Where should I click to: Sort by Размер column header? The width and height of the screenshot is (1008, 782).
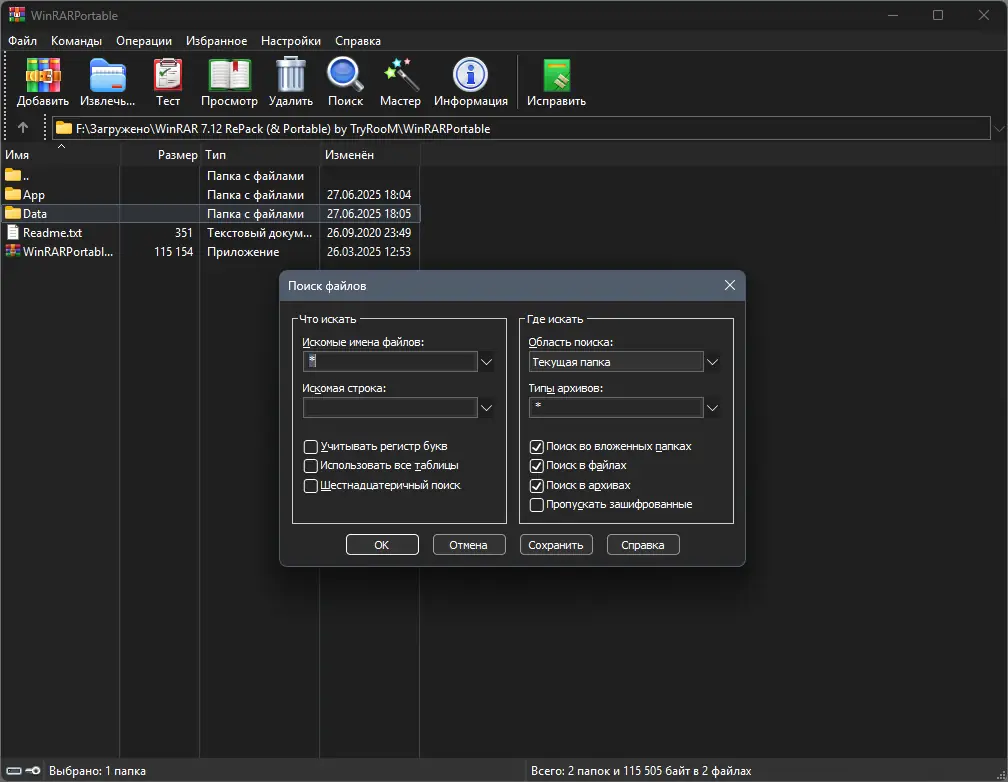[160, 154]
